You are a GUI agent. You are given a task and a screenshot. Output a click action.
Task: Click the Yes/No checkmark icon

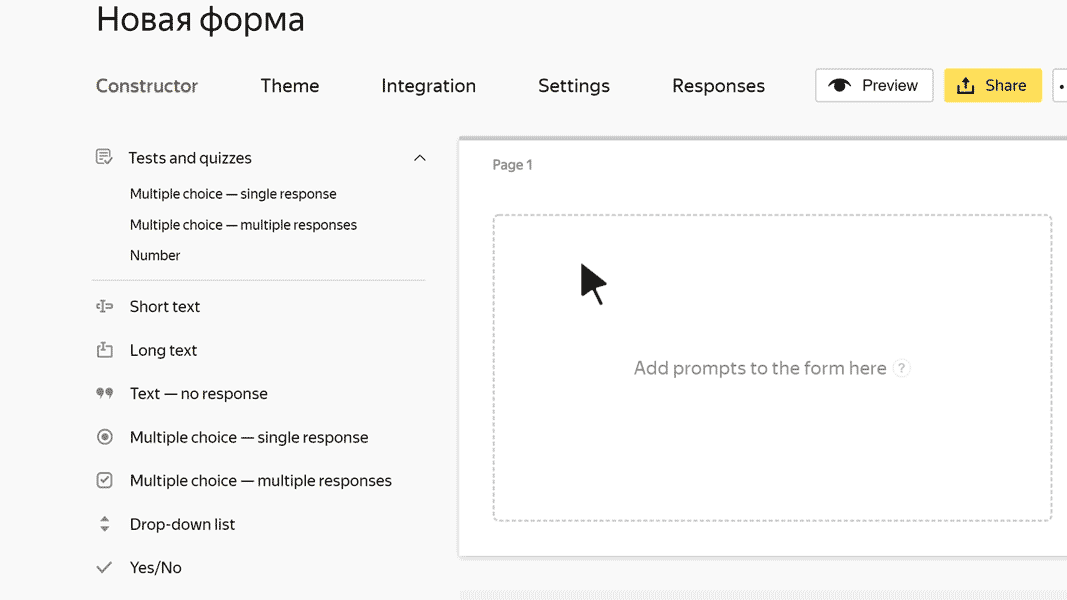point(104,567)
